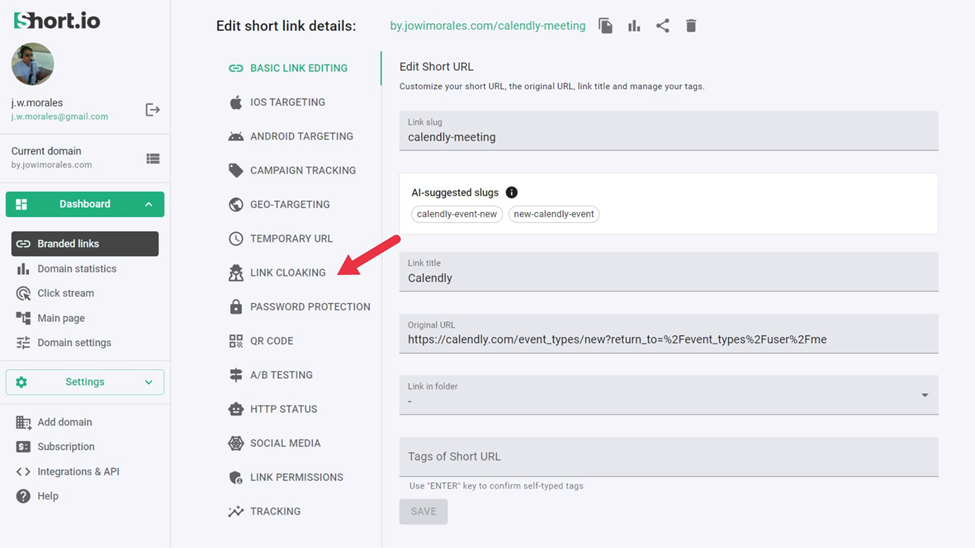This screenshot has width=975, height=548.
Task: Delete the short link with trash icon
Action: click(x=691, y=26)
